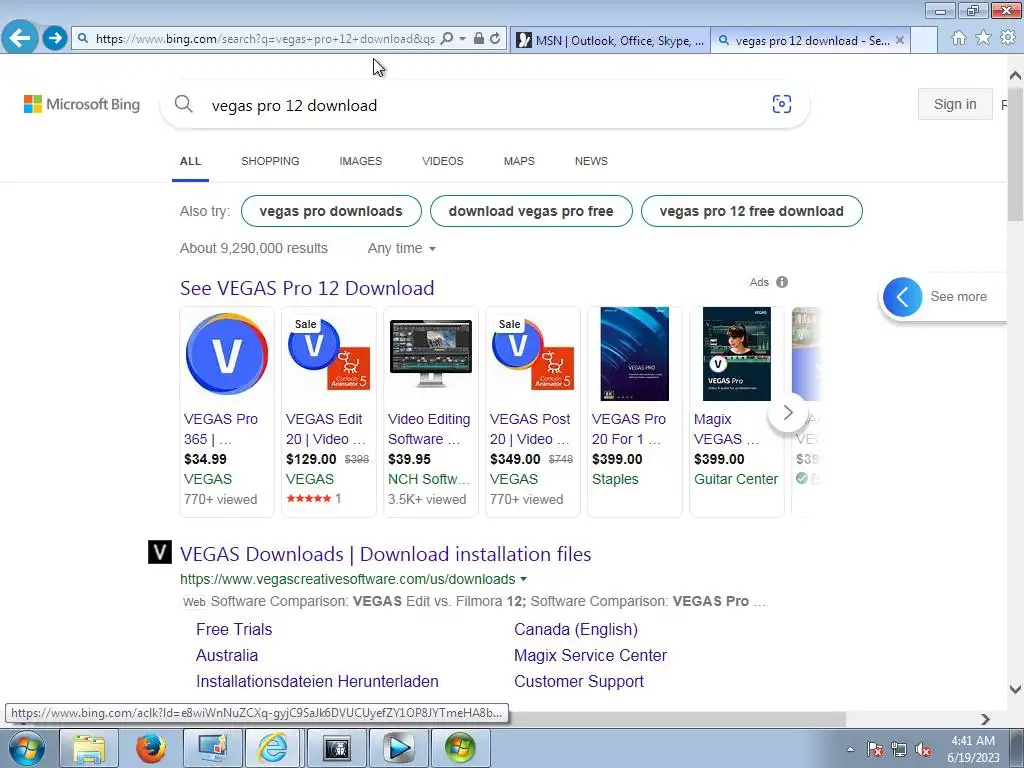1024x768 pixels.
Task: Open the Free Trials sitelink
Action: click(234, 630)
